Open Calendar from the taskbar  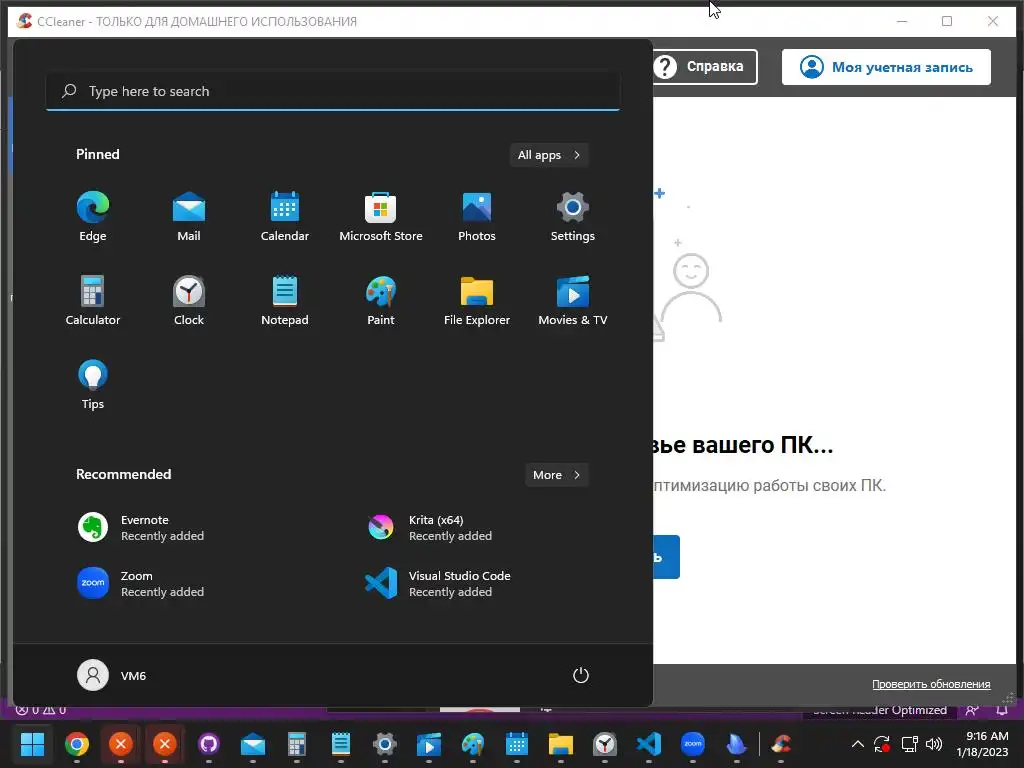(517, 744)
